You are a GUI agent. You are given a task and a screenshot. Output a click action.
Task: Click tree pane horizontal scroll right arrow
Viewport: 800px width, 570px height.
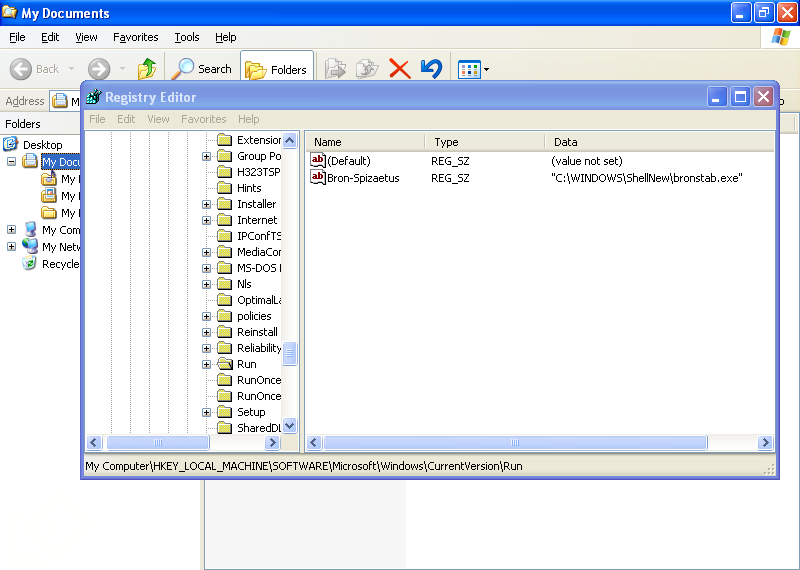pyautogui.click(x=272, y=442)
